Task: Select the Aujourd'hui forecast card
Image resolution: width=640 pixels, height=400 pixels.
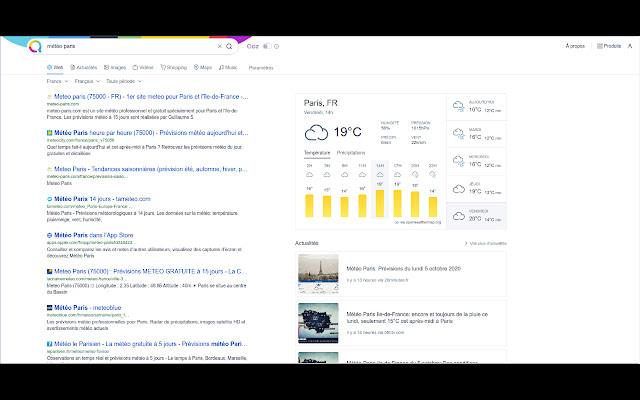Action: coord(477,107)
